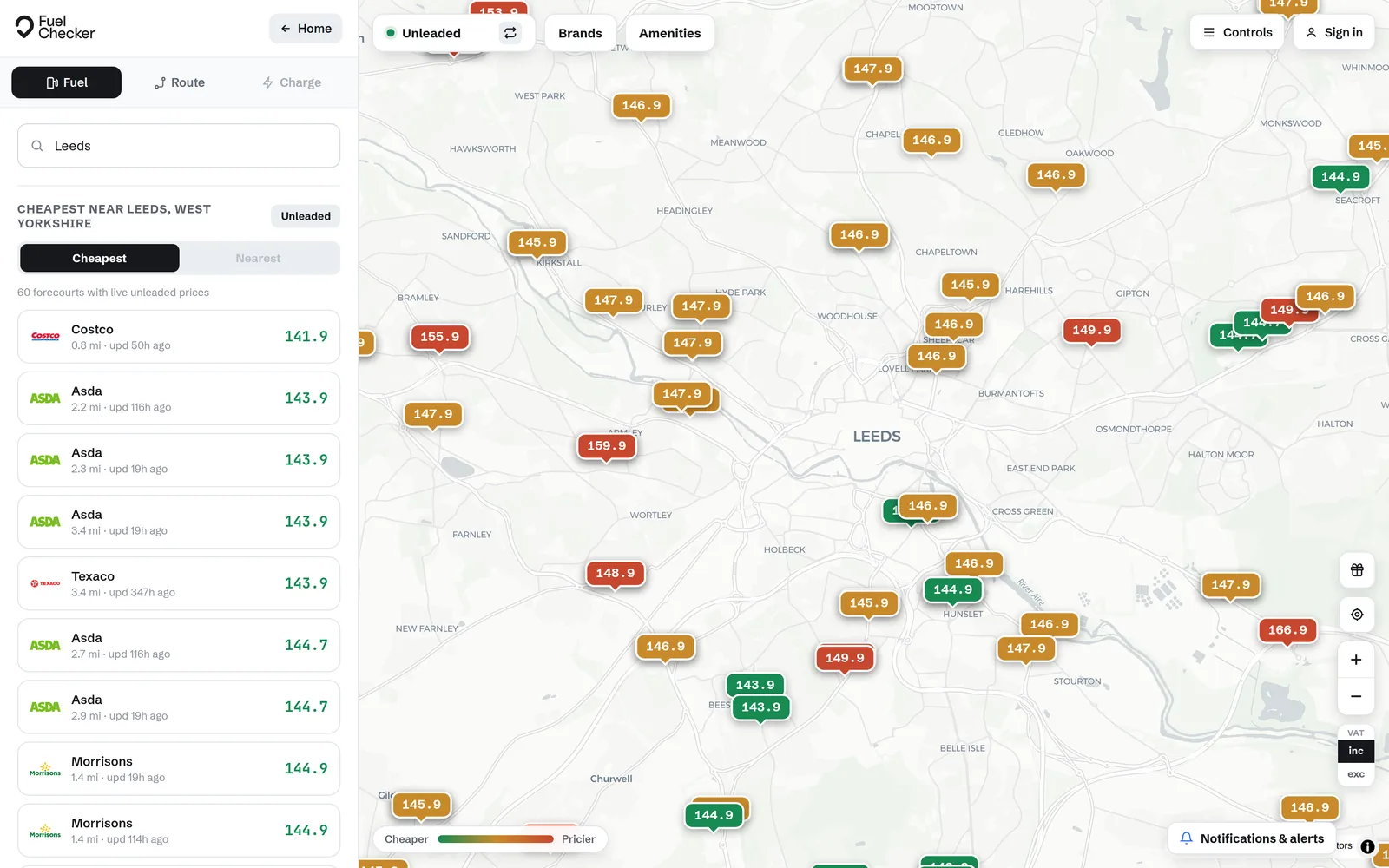
Task: Open Asda station 2.3 mi away
Action: 179,460
